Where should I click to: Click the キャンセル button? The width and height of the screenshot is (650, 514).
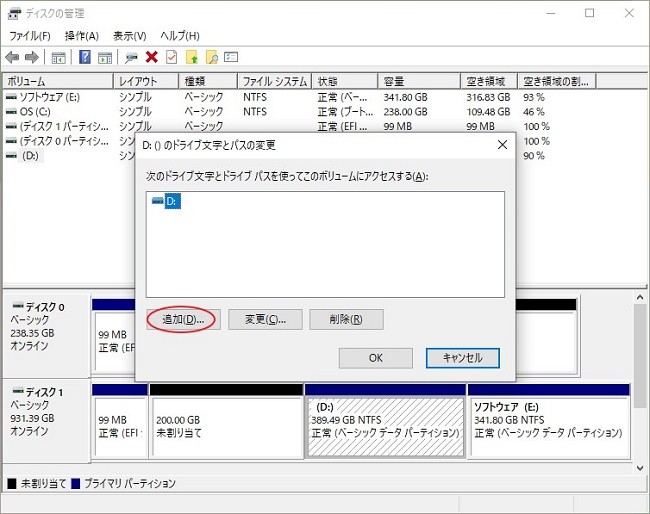[x=463, y=358]
